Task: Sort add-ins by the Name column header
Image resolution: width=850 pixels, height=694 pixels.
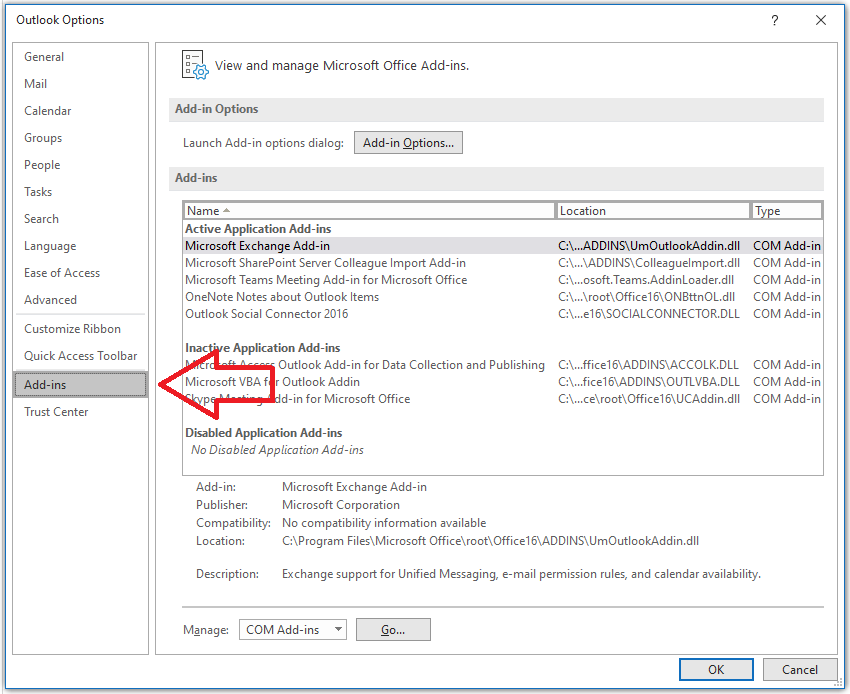Action: pos(369,211)
